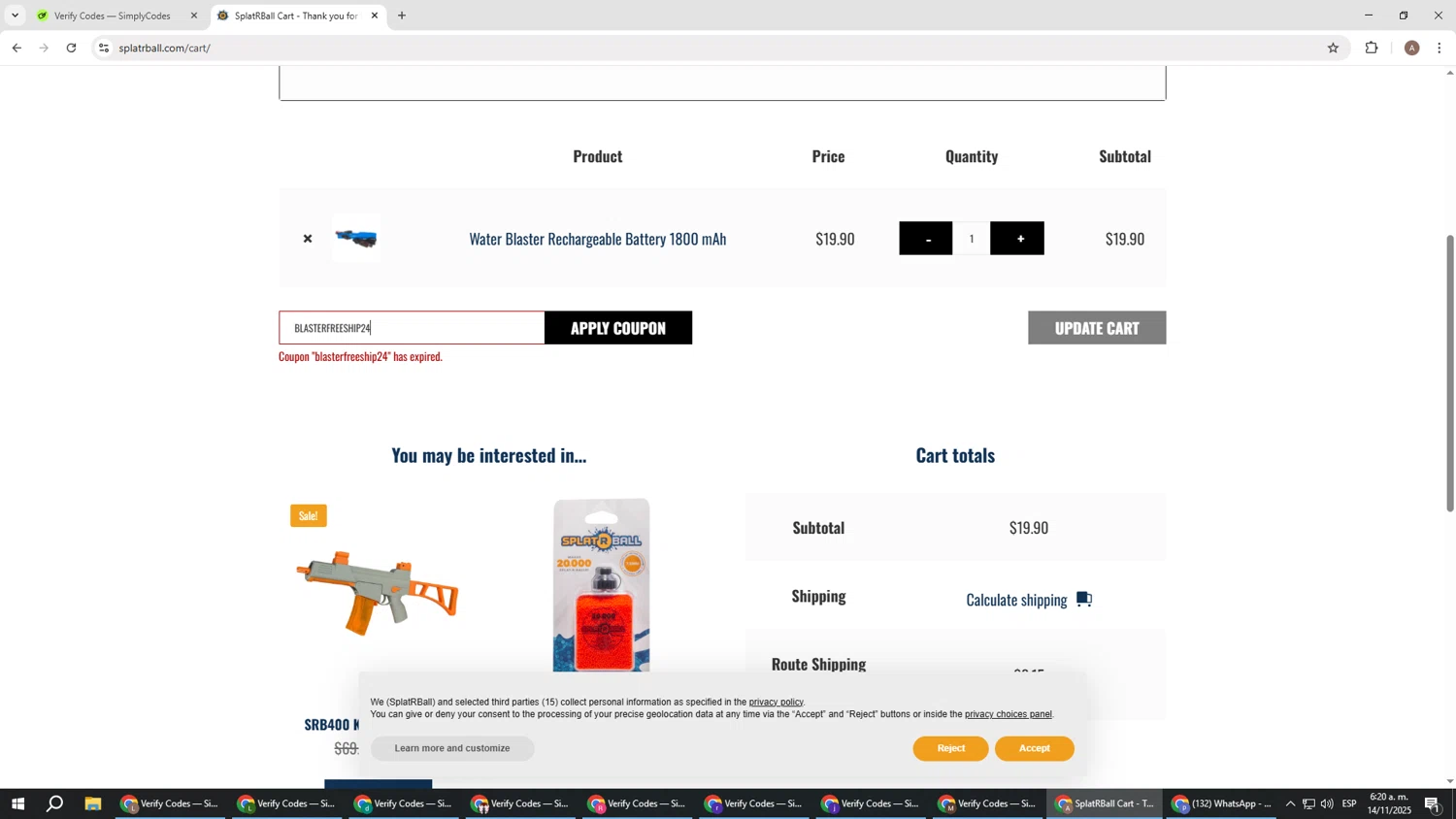Image resolution: width=1456 pixels, height=819 pixels.
Task: Open the privacy choices panel link
Action: tap(1008, 714)
